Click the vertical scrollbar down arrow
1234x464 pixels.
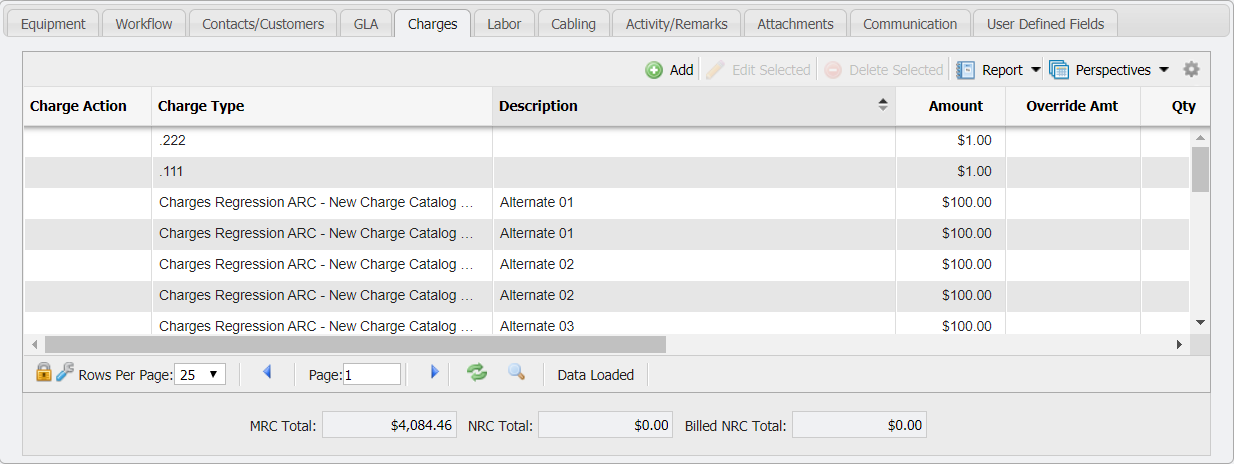[1200, 322]
